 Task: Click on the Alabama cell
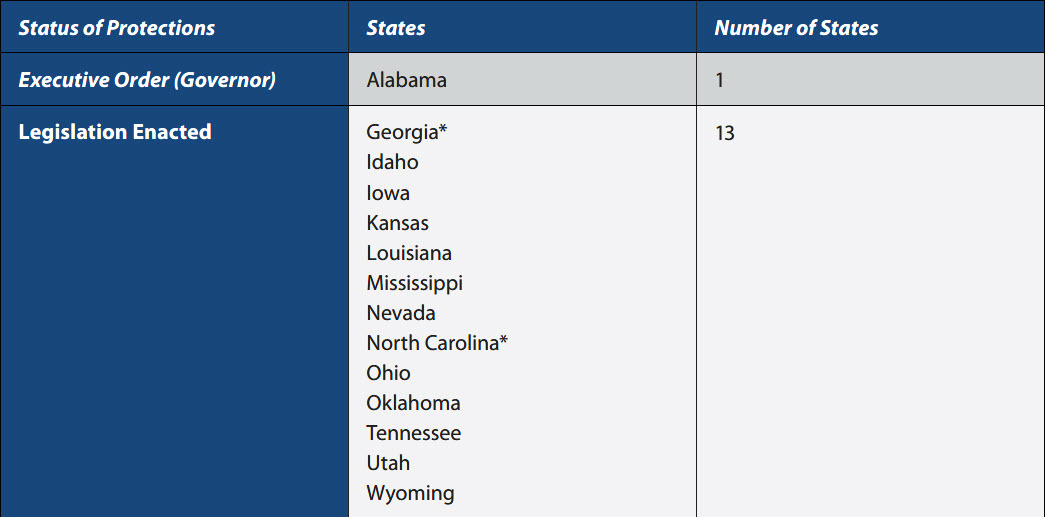(406, 80)
